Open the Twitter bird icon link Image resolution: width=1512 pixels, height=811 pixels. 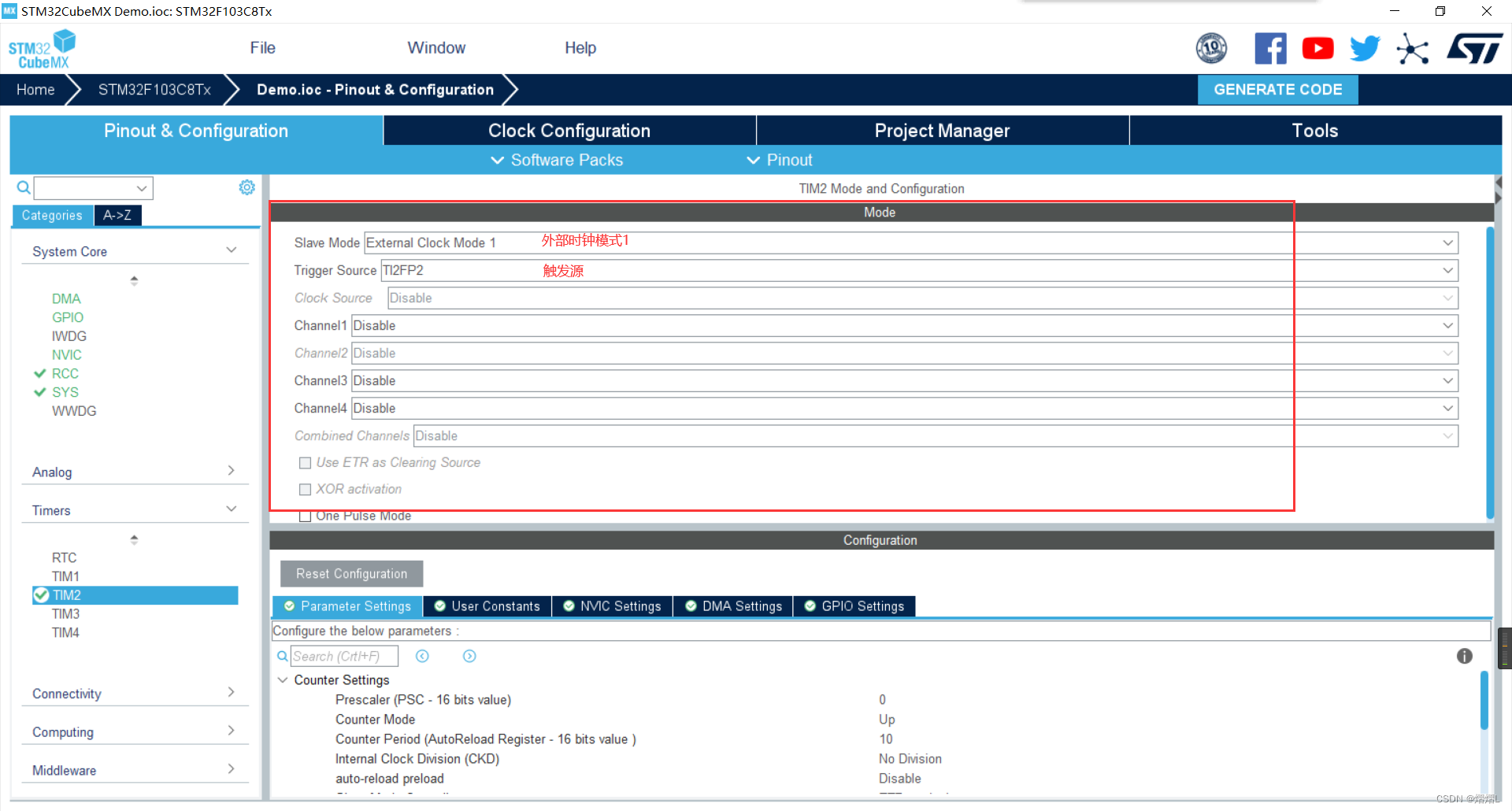point(1365,48)
